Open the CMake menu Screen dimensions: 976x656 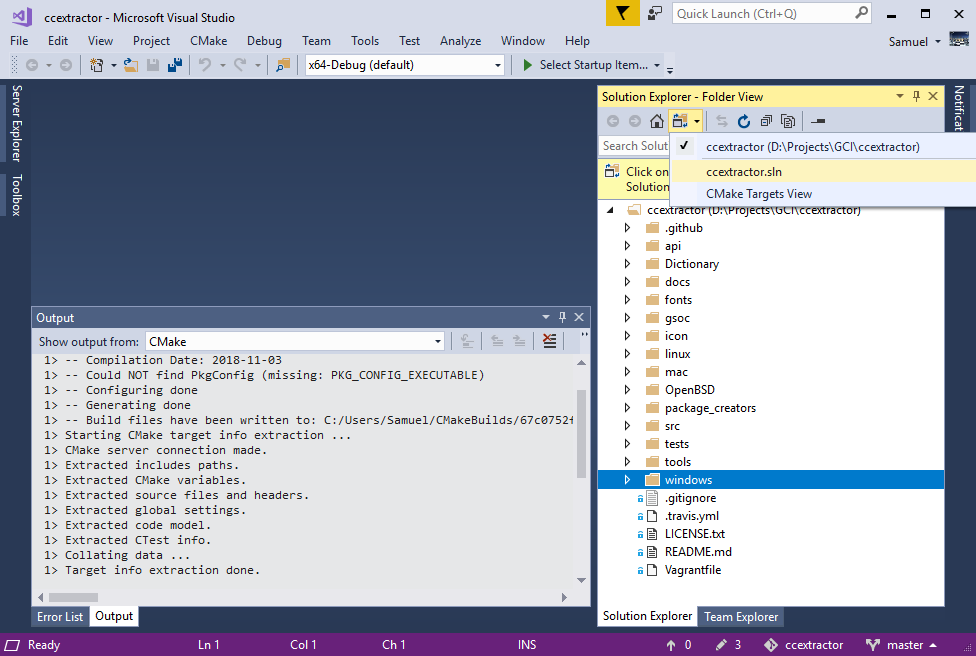pyautogui.click(x=209, y=40)
